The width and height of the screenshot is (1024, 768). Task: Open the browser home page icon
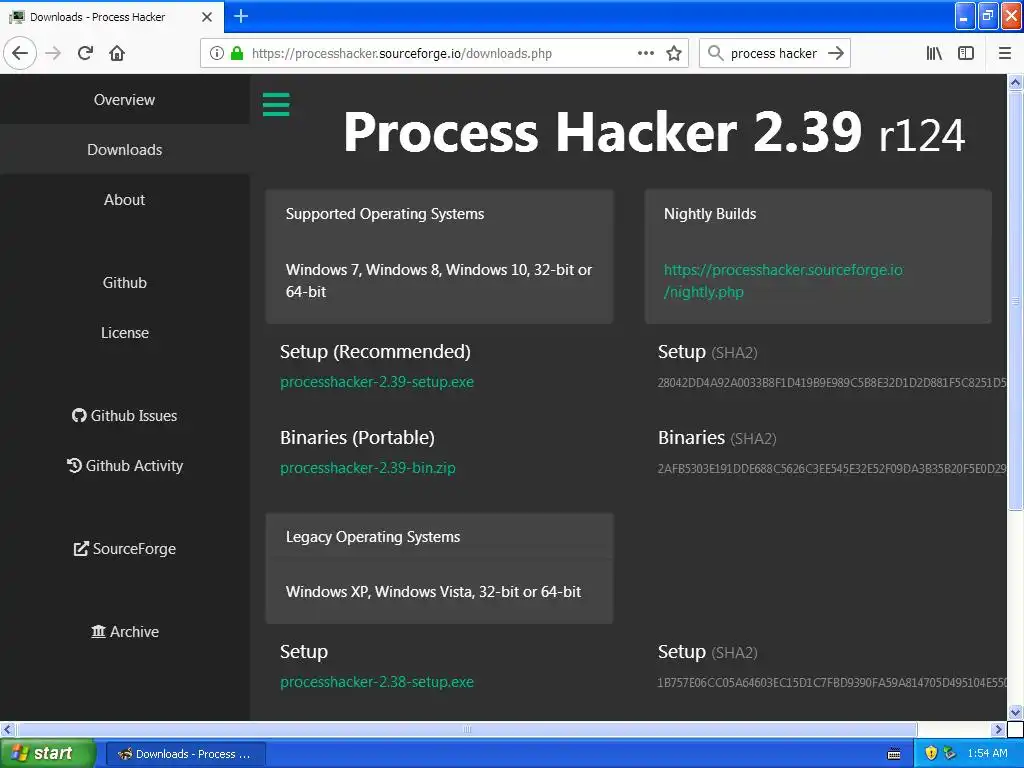117,53
